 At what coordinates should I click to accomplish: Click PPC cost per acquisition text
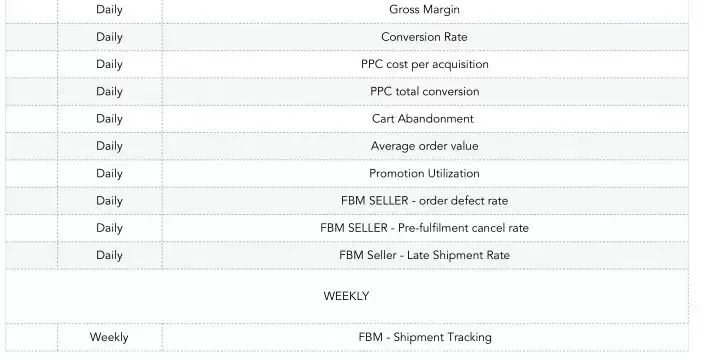pos(425,64)
